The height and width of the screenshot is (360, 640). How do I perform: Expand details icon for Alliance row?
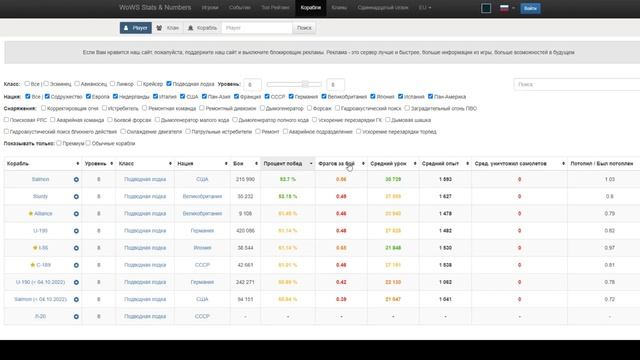click(x=76, y=214)
